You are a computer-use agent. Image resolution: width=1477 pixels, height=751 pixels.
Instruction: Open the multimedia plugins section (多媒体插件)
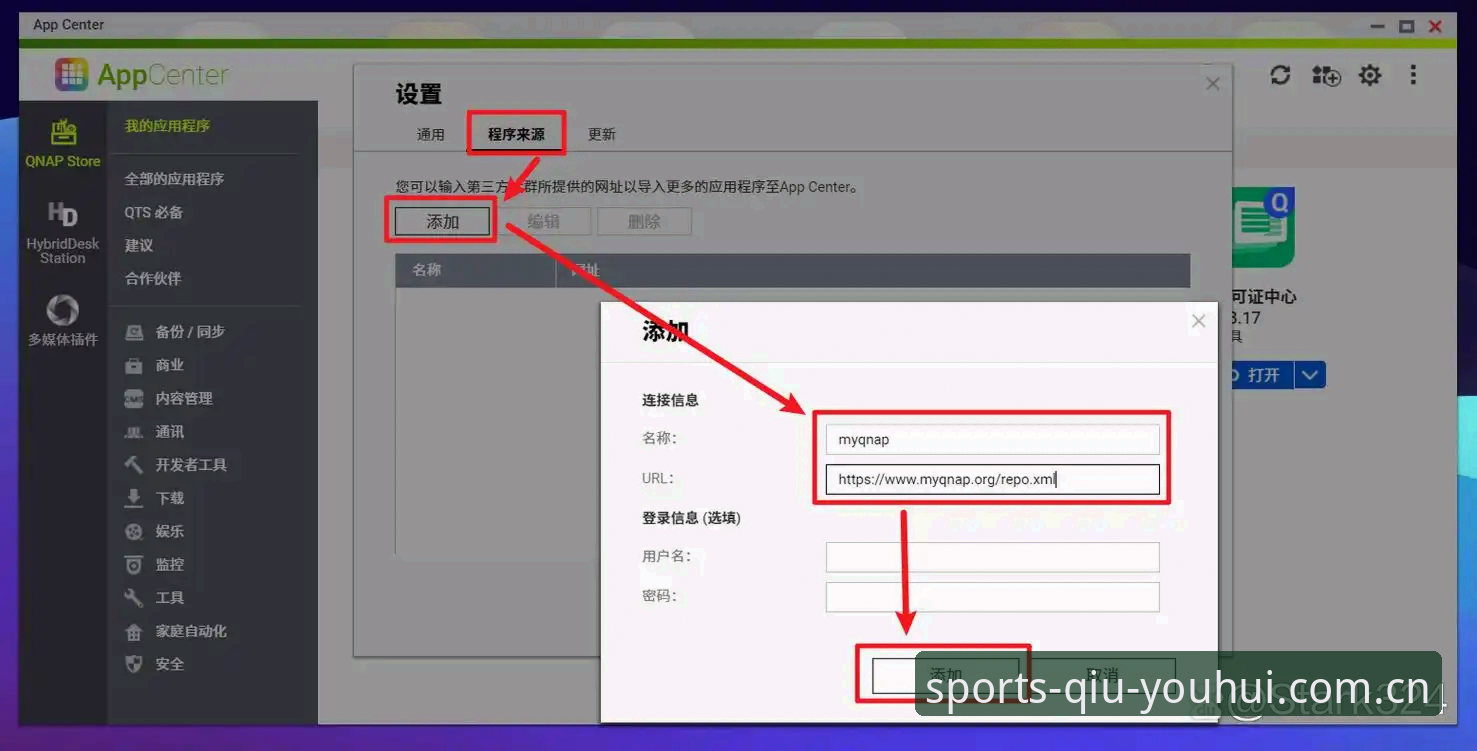click(63, 320)
